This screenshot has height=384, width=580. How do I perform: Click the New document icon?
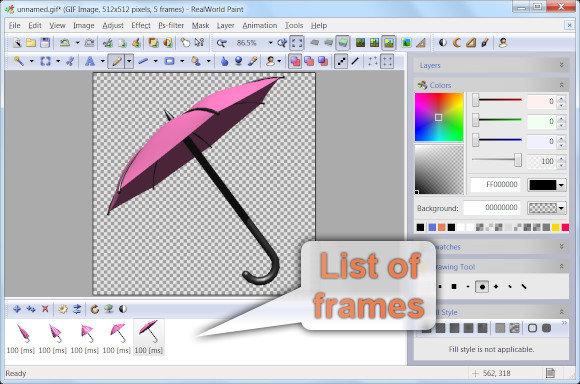tap(17, 43)
